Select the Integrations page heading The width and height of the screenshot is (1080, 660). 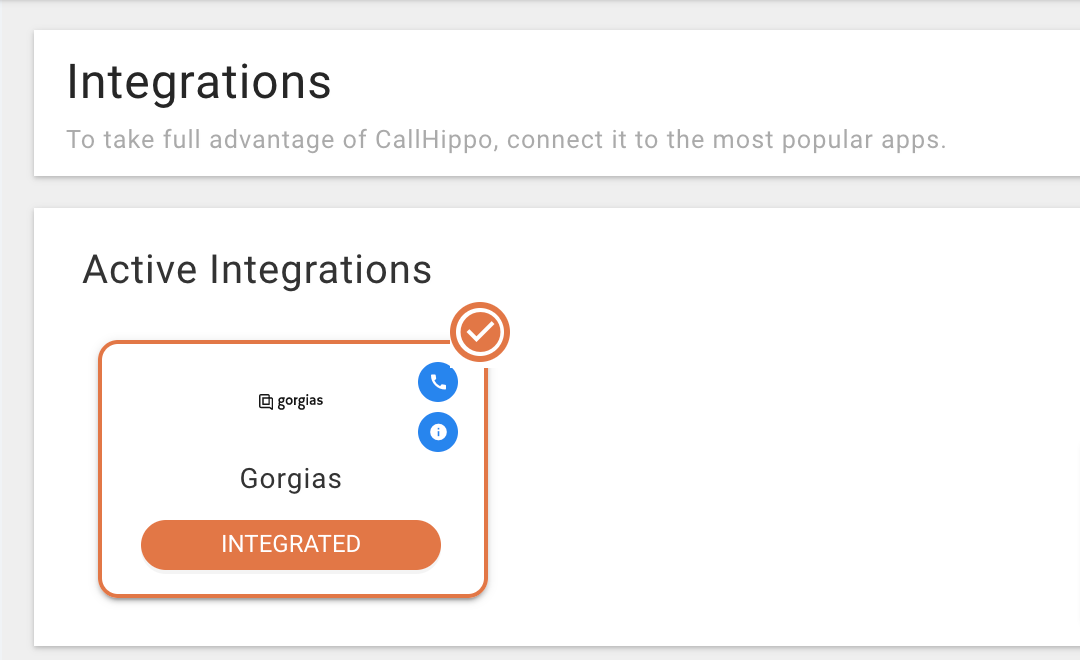tap(198, 82)
